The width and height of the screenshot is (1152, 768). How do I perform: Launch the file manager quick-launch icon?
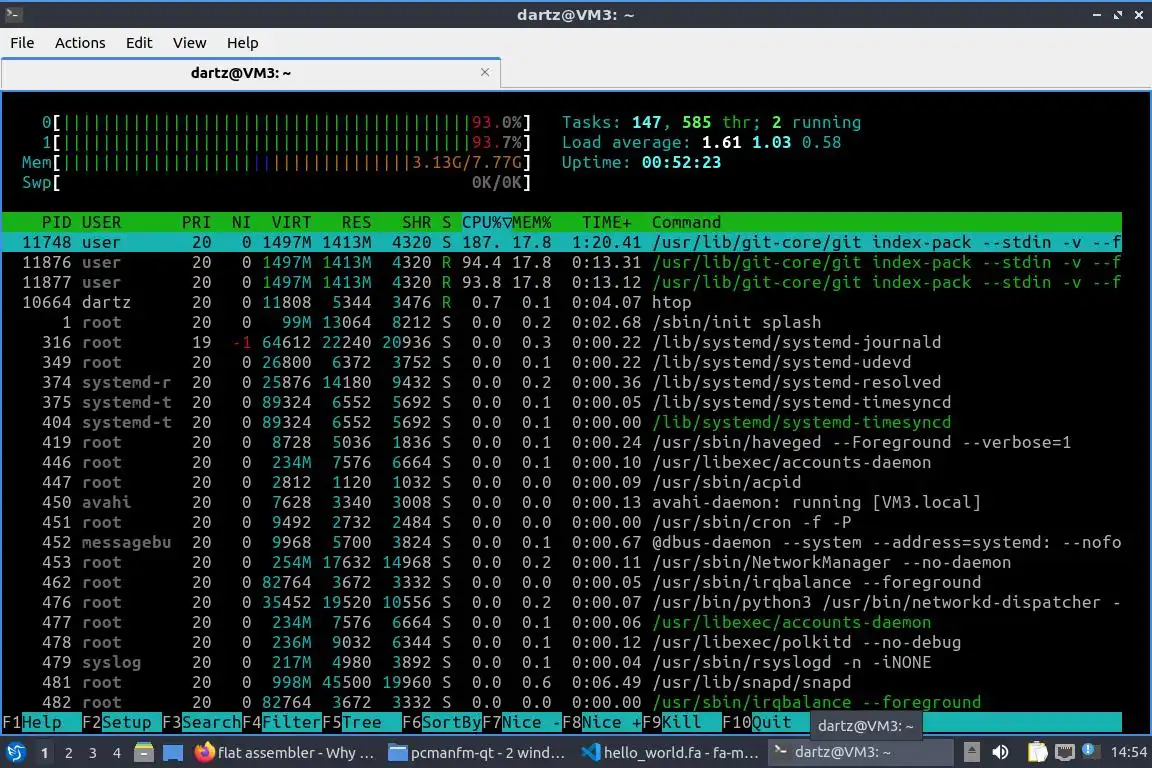pos(144,753)
